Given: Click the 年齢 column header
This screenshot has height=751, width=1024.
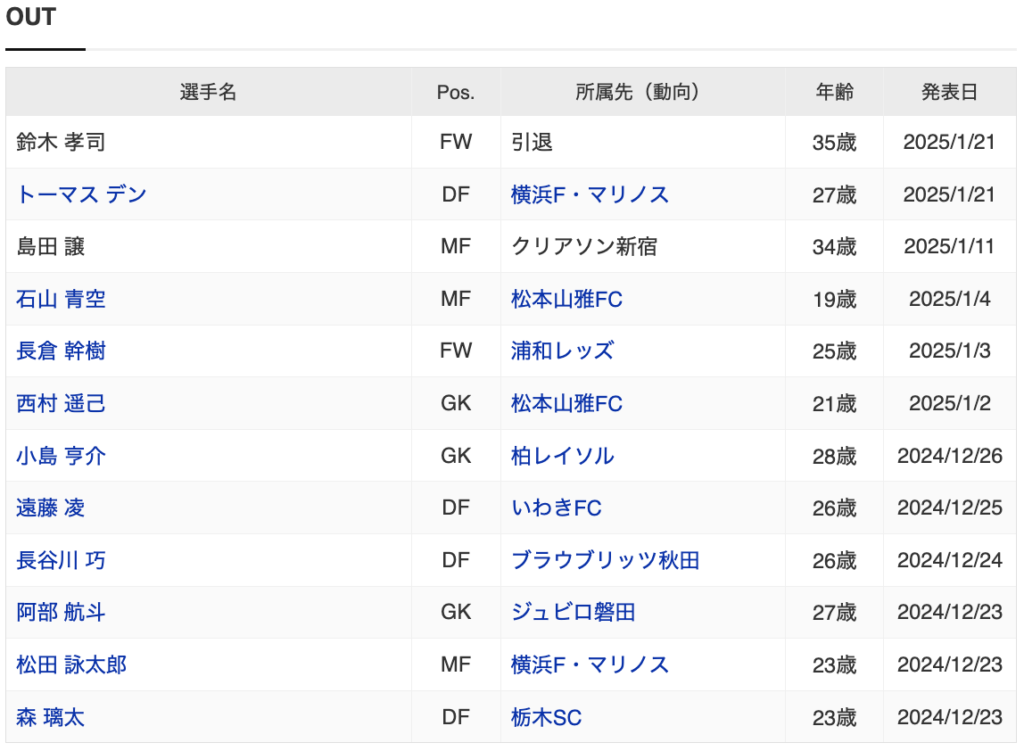Looking at the screenshot, I should pos(834,92).
